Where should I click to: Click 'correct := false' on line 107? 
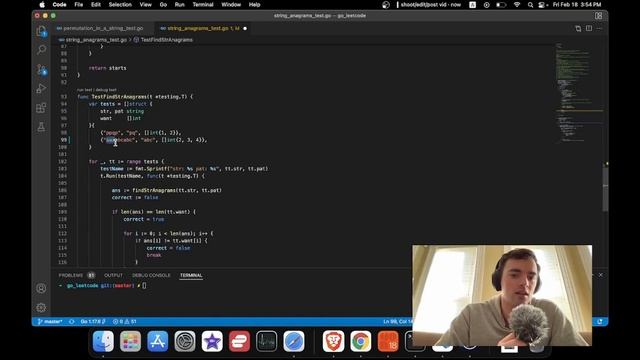click(135, 198)
